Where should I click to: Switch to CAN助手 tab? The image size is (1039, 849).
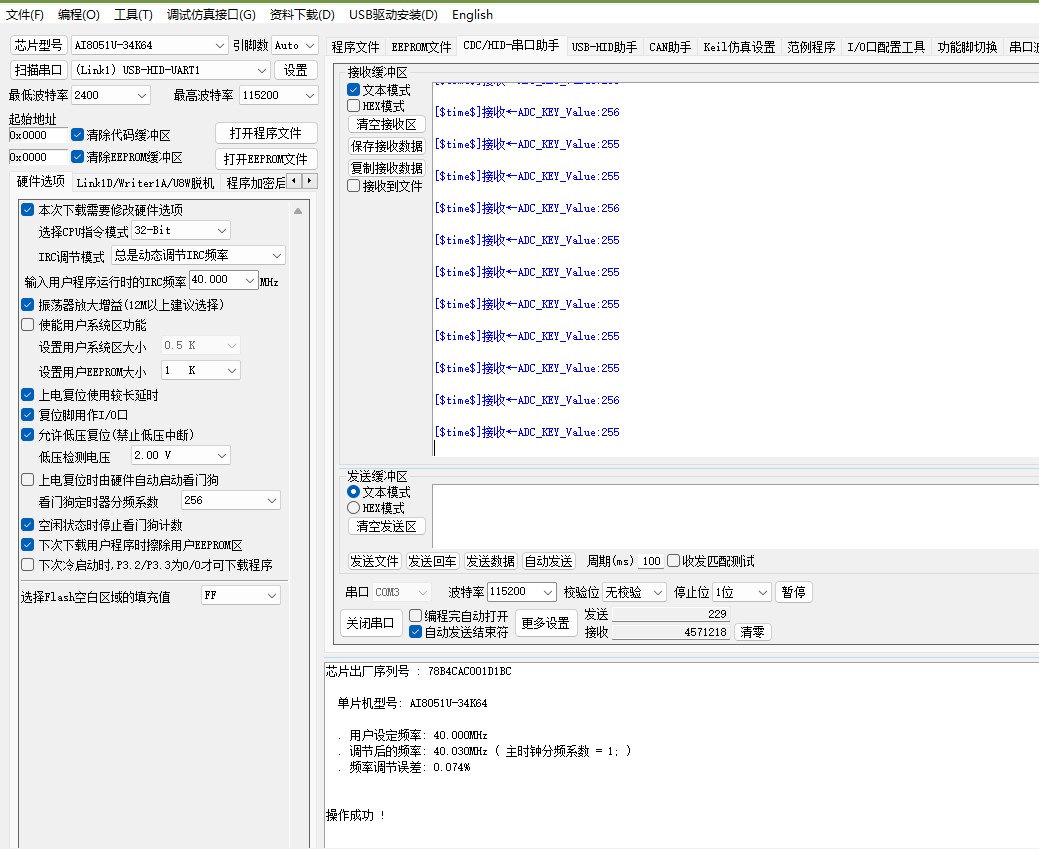(670, 47)
